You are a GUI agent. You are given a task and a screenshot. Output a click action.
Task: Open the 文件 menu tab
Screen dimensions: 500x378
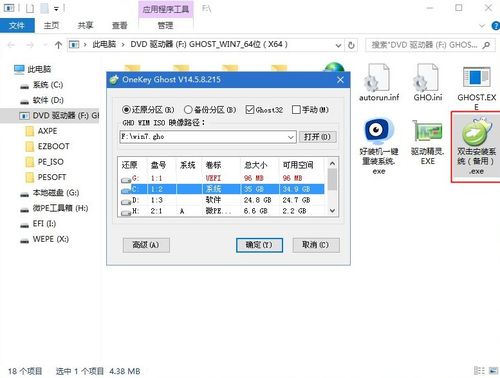(x=17, y=26)
